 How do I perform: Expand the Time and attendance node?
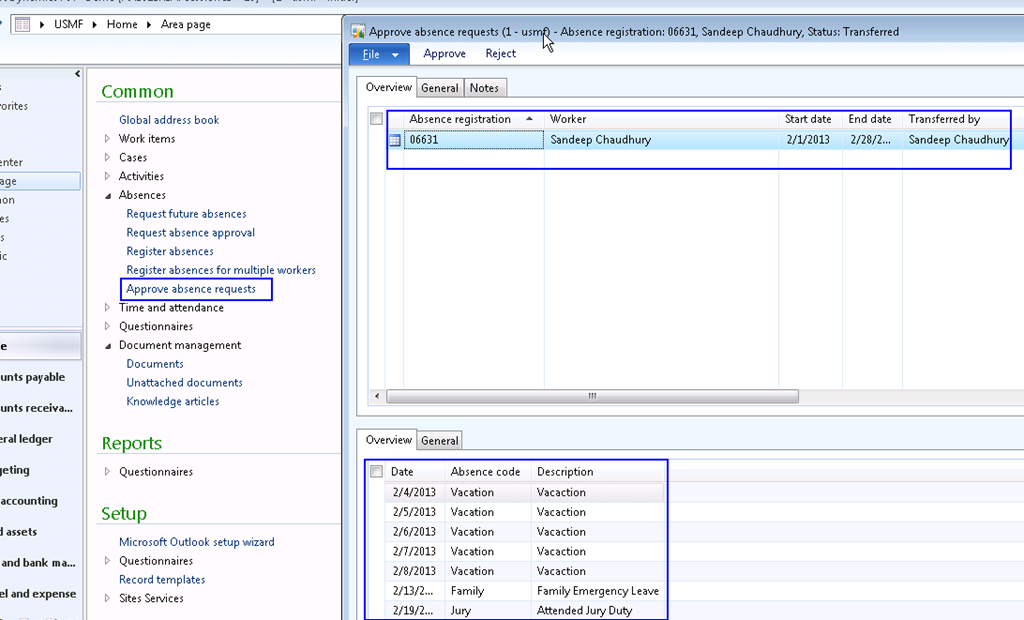(x=108, y=308)
